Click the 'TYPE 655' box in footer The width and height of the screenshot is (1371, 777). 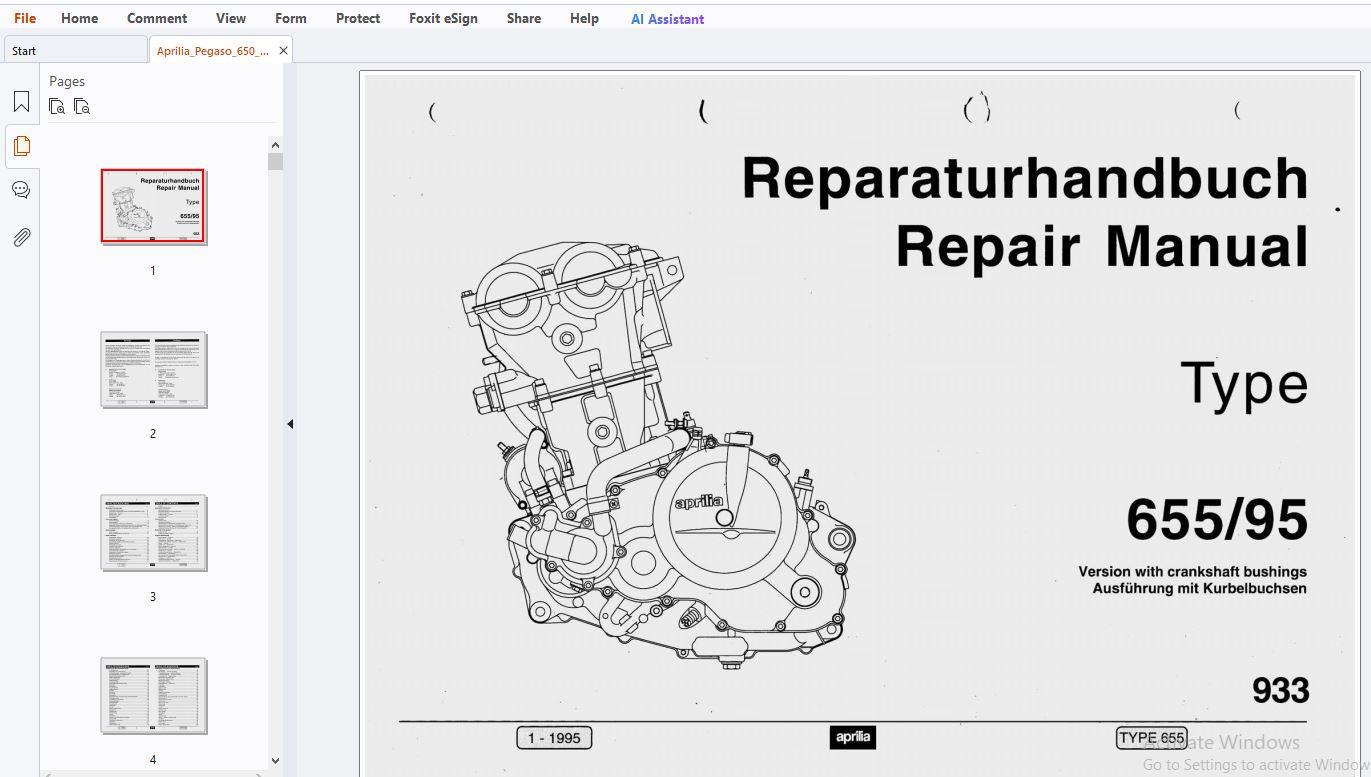[x=1151, y=738]
